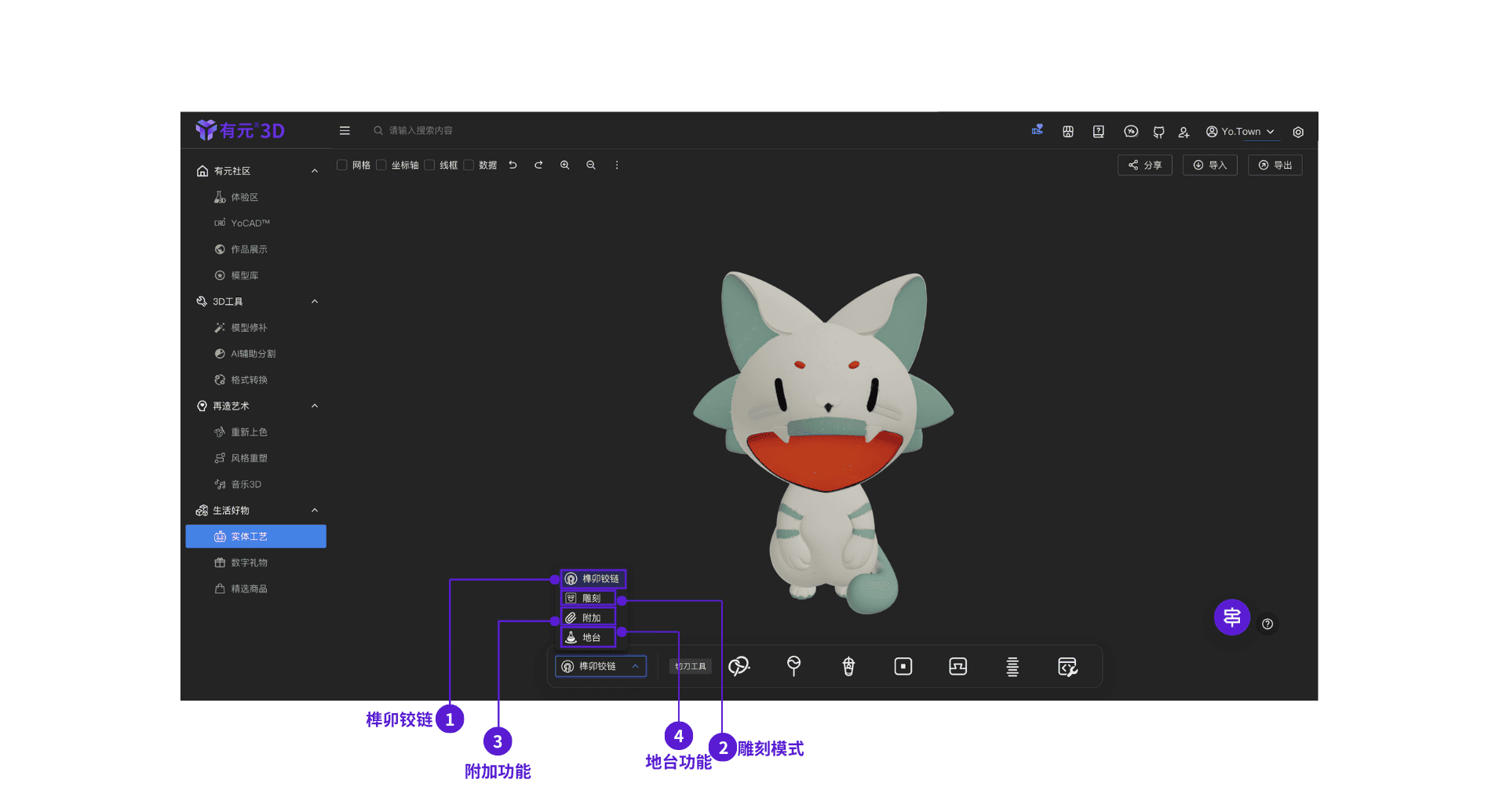Select the joint-slot square tool icon
This screenshot has height=812, width=1499.
click(x=958, y=667)
